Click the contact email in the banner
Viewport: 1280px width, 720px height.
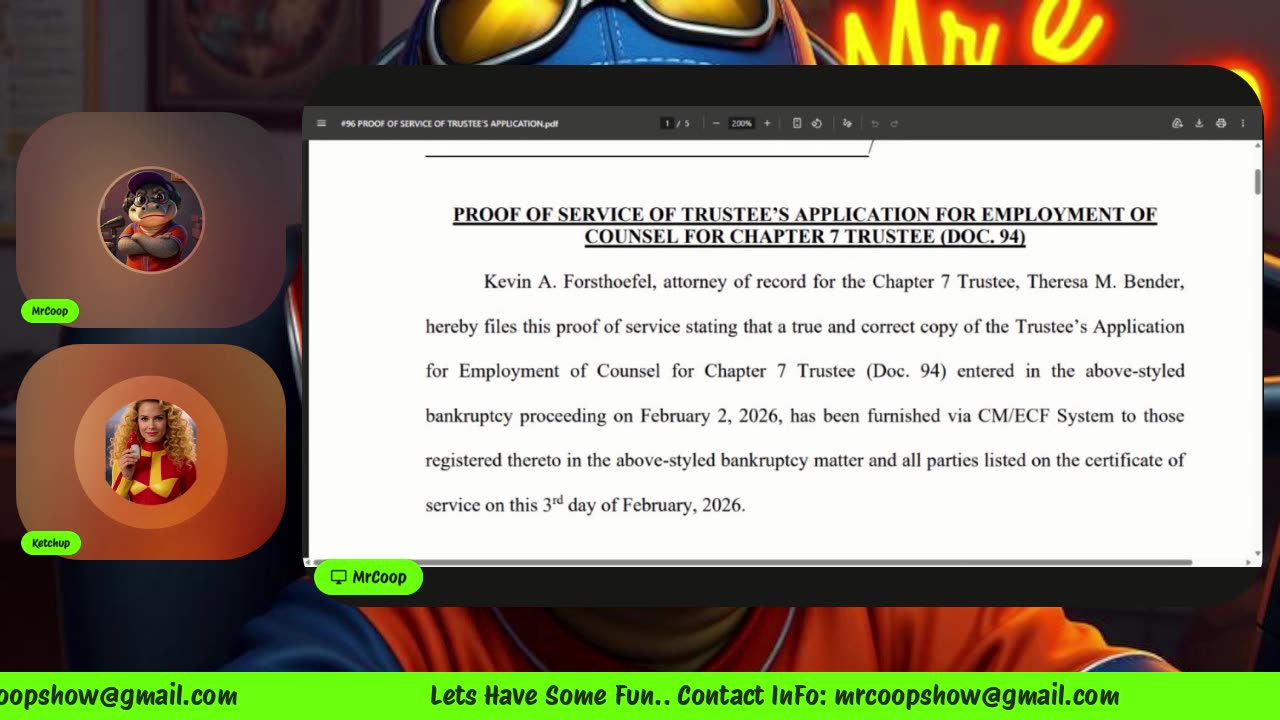(977, 696)
